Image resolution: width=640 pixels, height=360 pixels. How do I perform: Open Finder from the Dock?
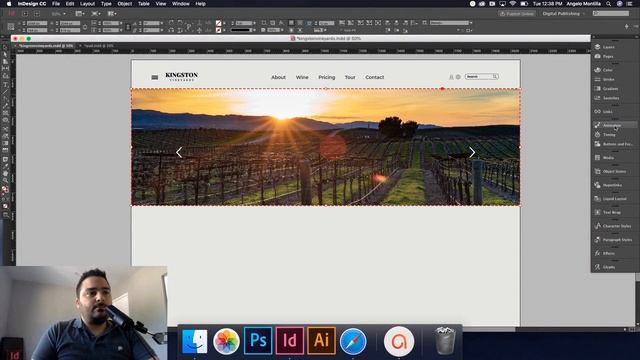point(195,341)
